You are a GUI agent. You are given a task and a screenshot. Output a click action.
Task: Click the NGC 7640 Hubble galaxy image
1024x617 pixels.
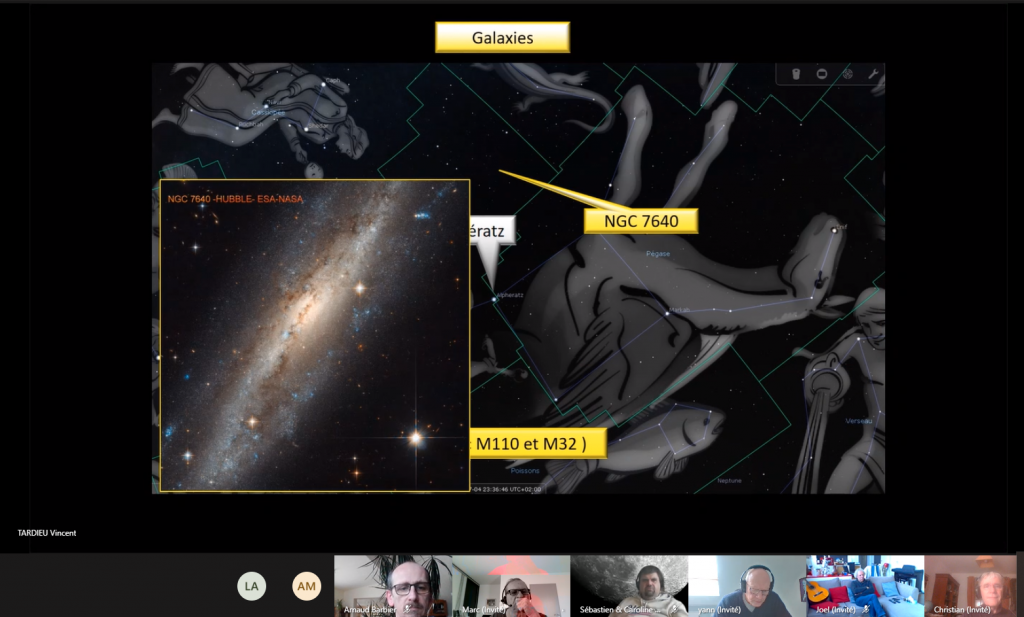[x=315, y=336]
